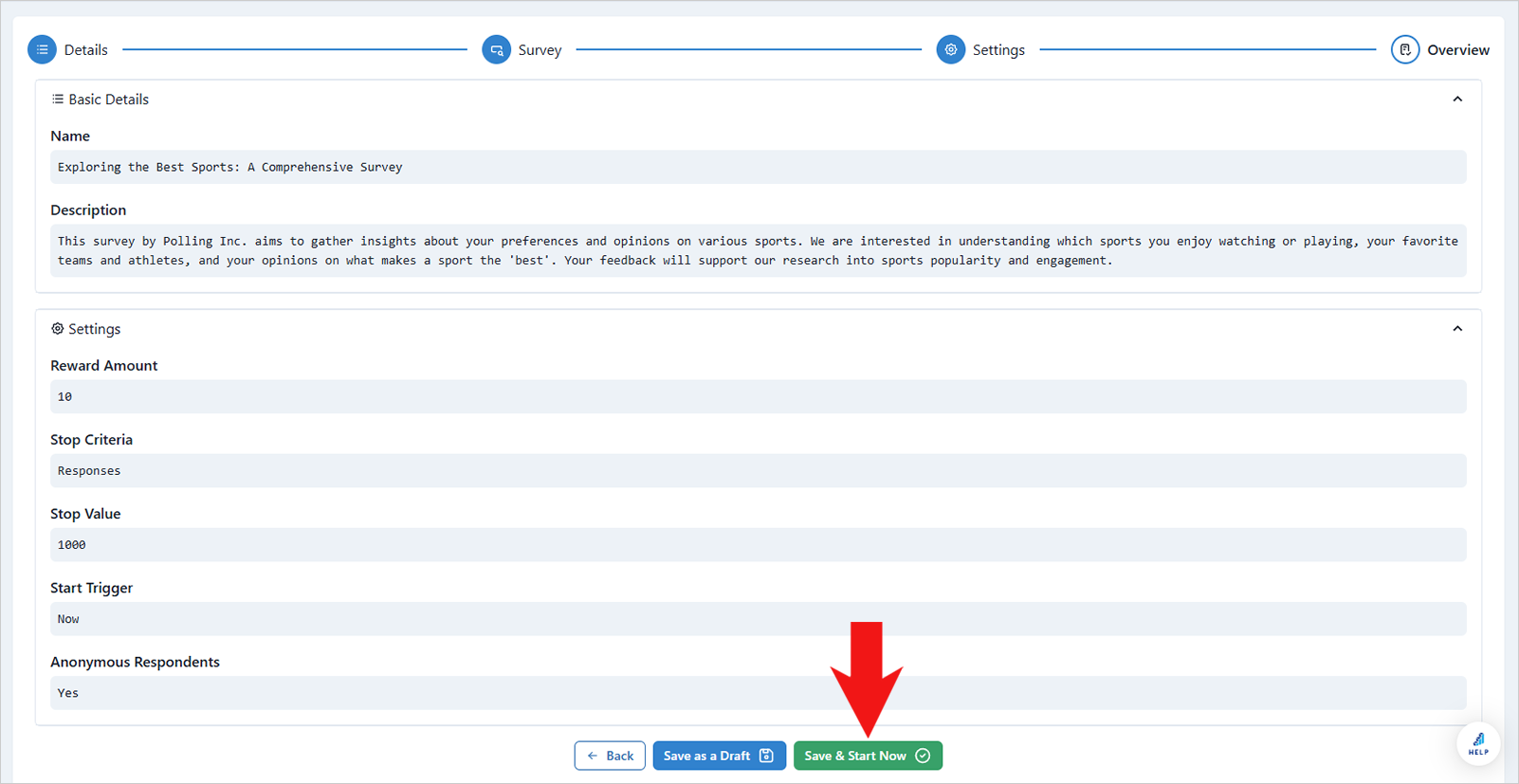Go to the Overview step label
The image size is (1519, 784).
point(1458,50)
